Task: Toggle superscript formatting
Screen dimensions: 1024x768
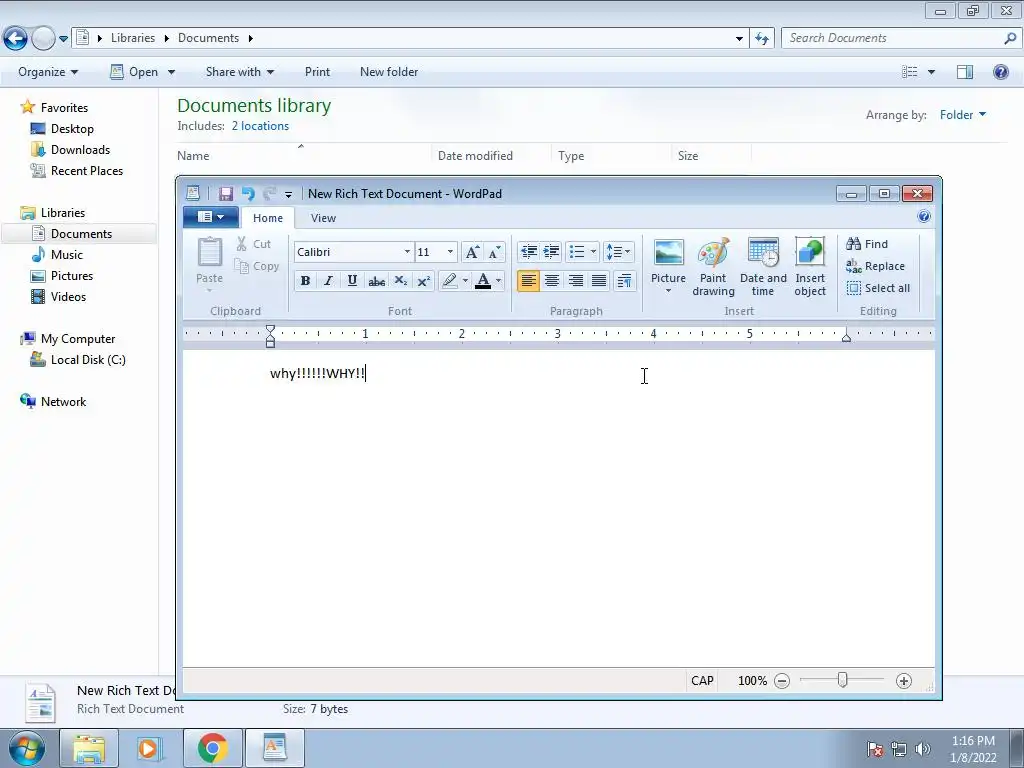Action: [x=423, y=281]
